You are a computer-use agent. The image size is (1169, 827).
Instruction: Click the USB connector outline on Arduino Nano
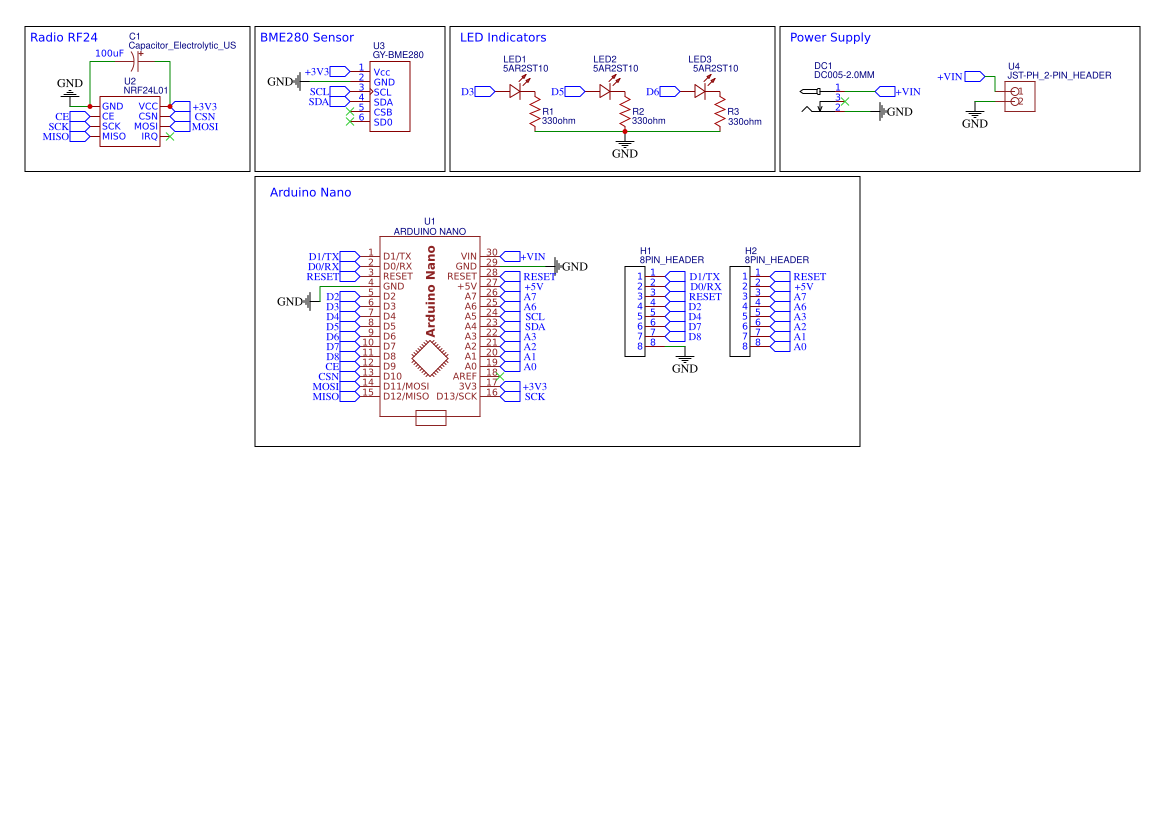(430, 418)
